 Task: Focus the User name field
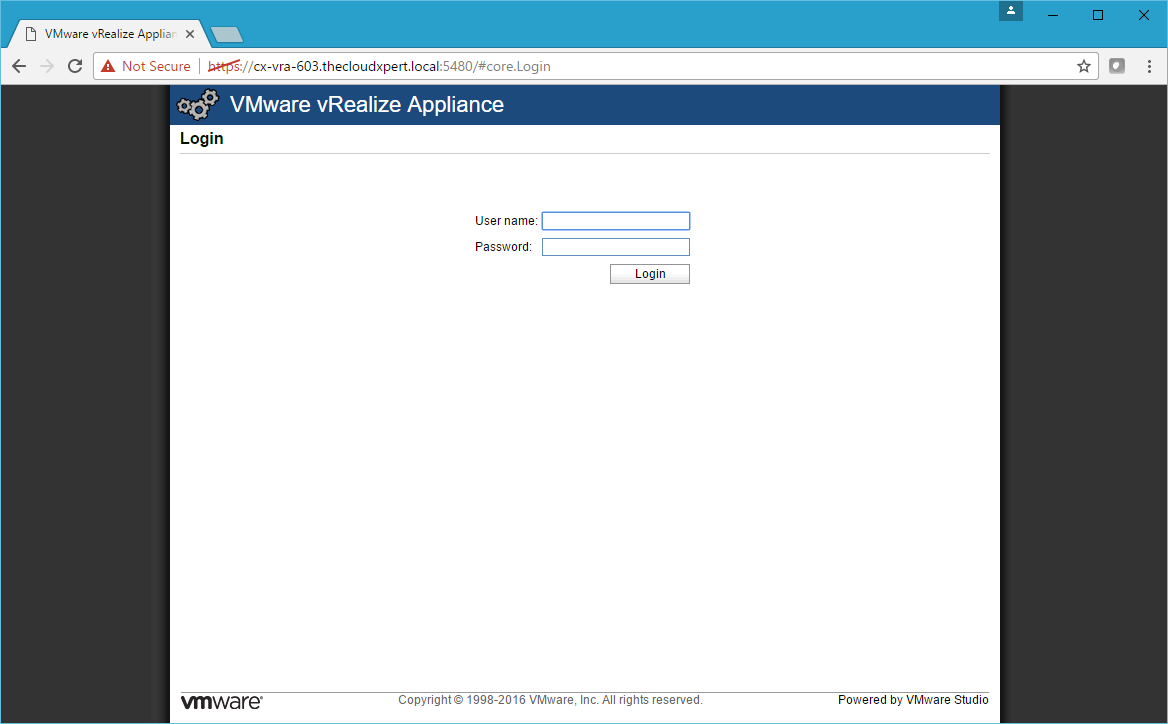(615, 221)
